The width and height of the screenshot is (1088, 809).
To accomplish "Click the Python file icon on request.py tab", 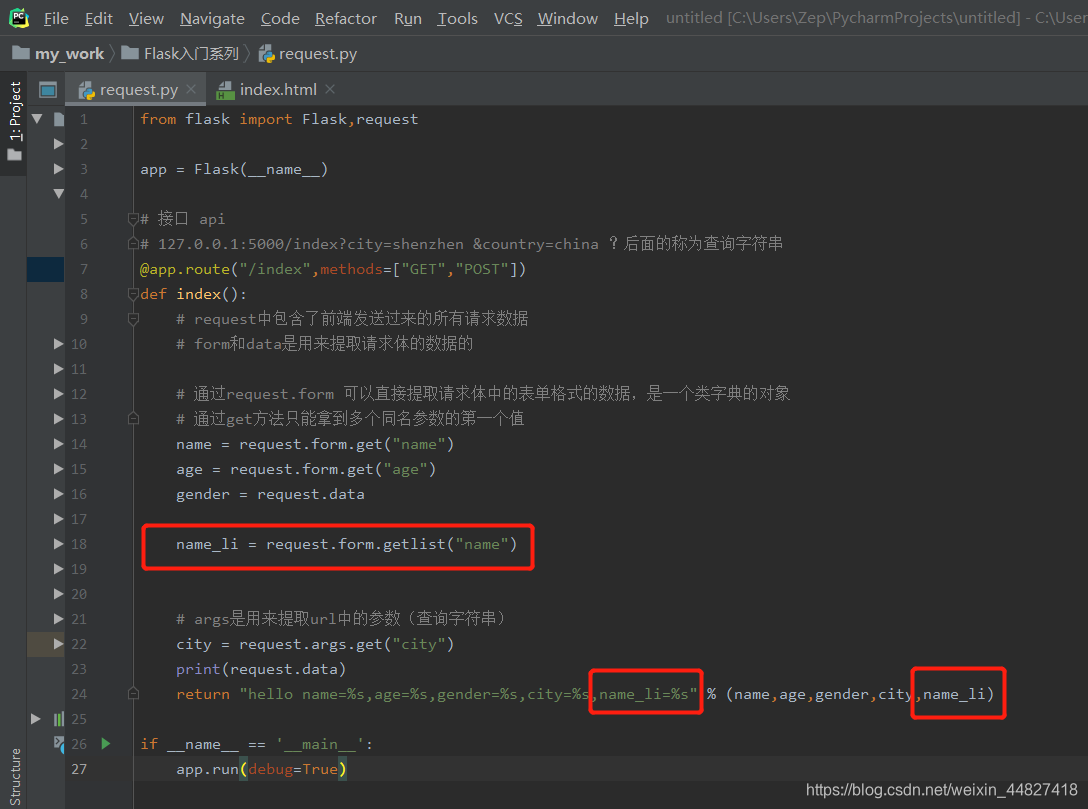I will (x=86, y=90).
